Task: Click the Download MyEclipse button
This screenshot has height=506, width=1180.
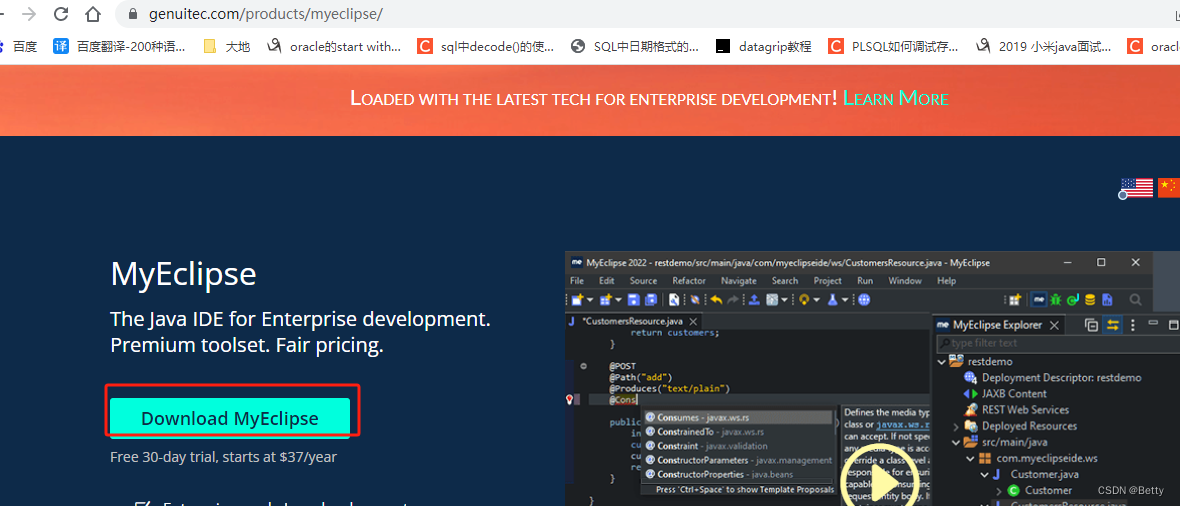Action: [230, 417]
